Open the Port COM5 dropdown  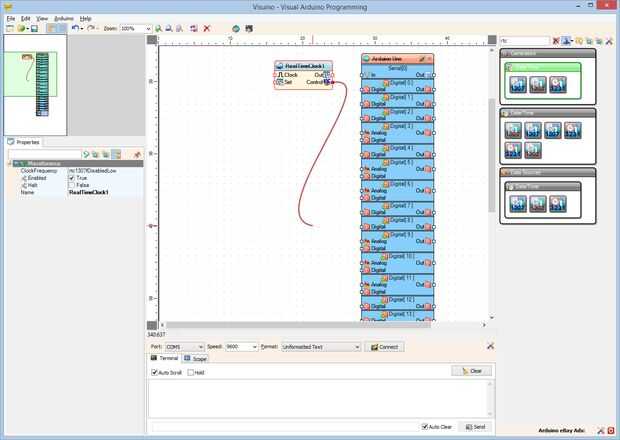pos(200,347)
